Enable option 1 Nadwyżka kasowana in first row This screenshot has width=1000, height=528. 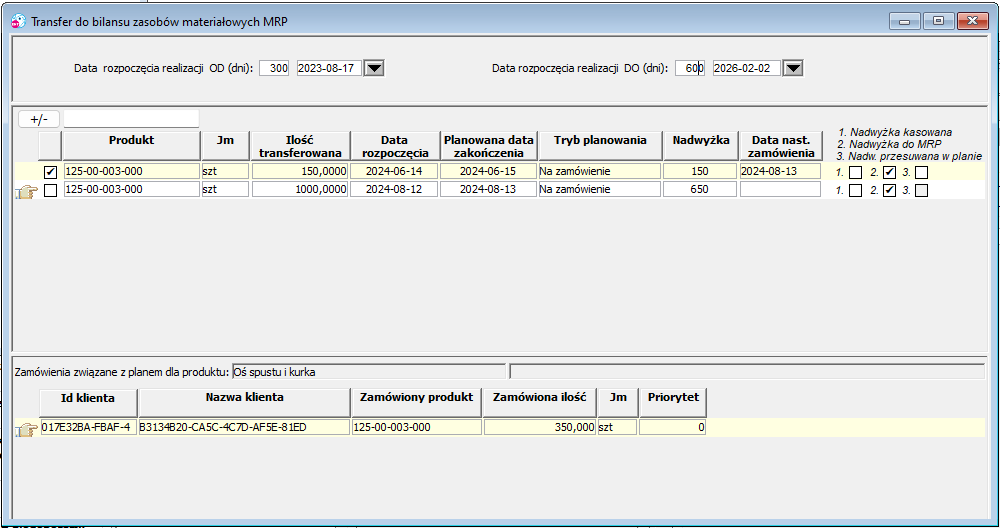[856, 172]
